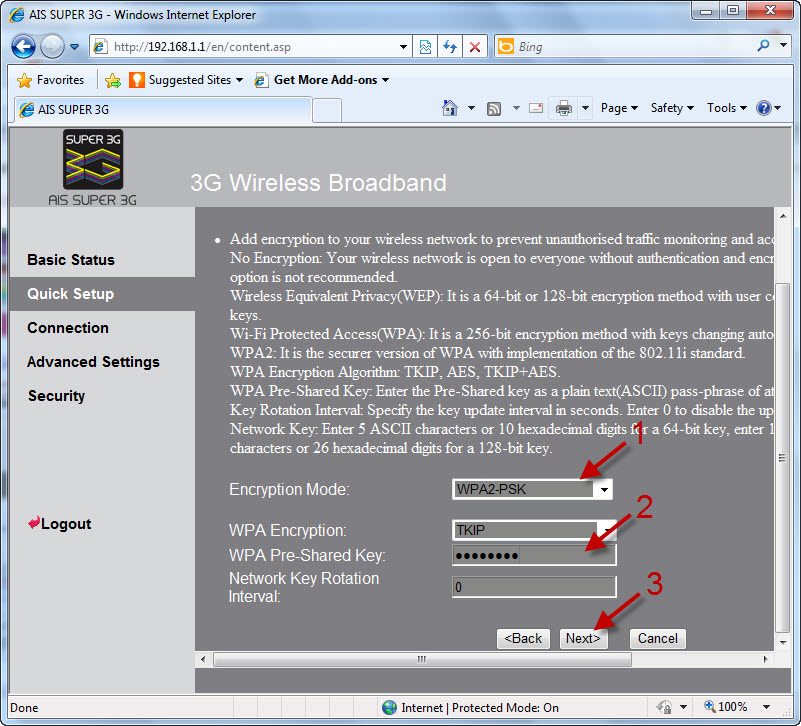Open a new blank tab
The image size is (801, 726).
[327, 110]
